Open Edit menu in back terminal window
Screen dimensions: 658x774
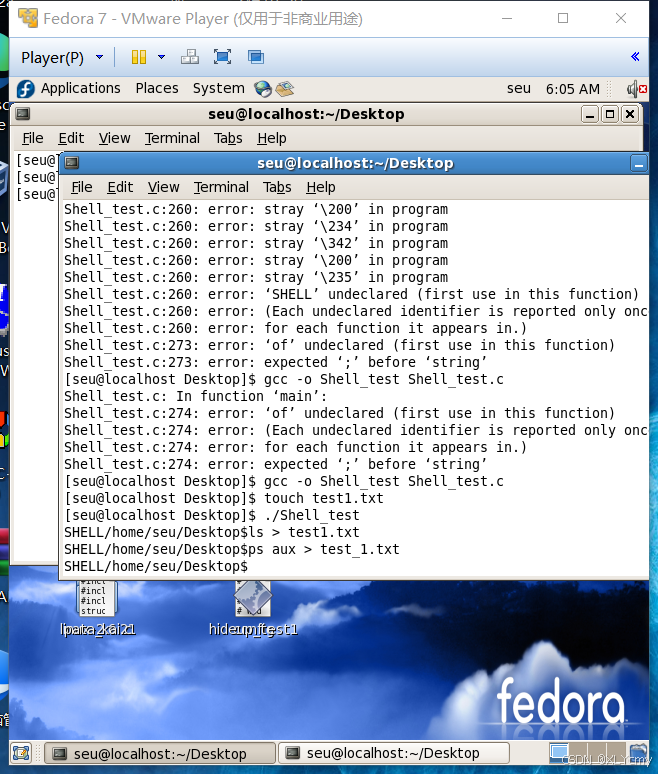pyautogui.click(x=71, y=138)
